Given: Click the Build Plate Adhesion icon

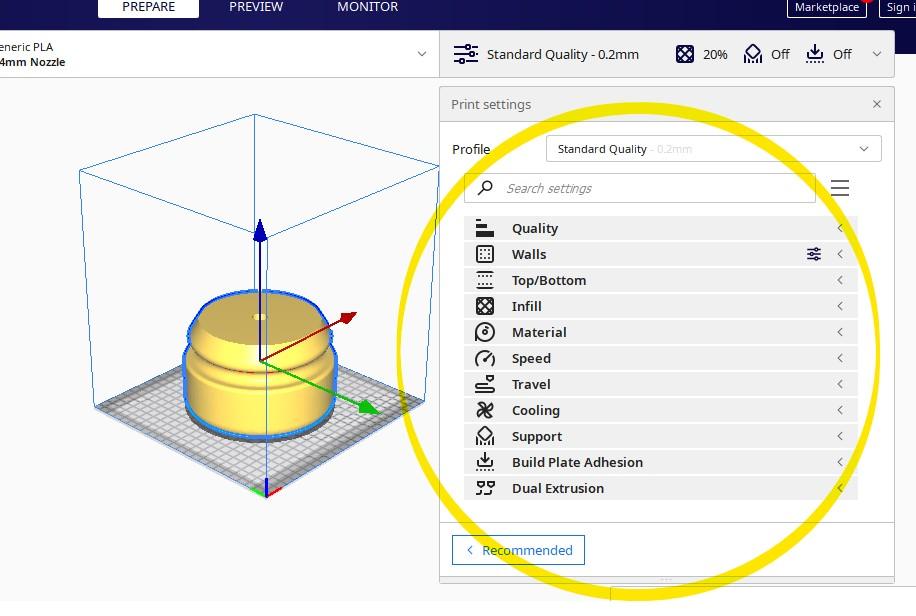Looking at the screenshot, I should coord(485,462).
